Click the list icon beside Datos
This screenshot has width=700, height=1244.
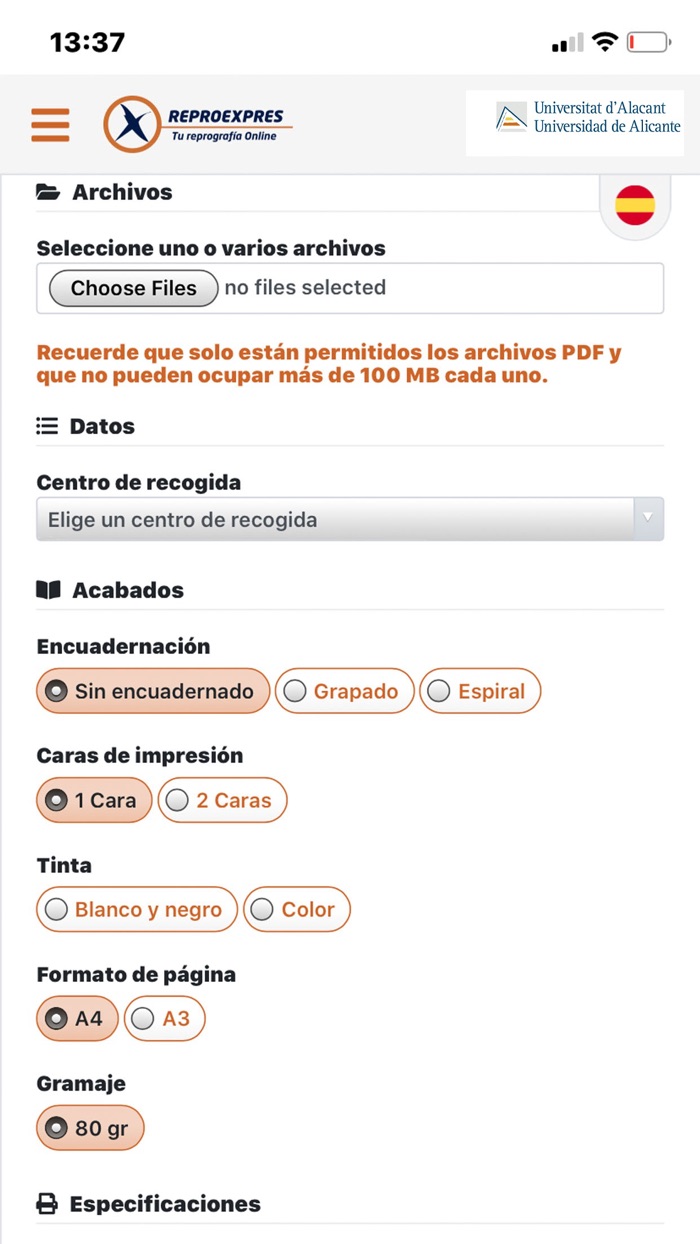coord(46,424)
